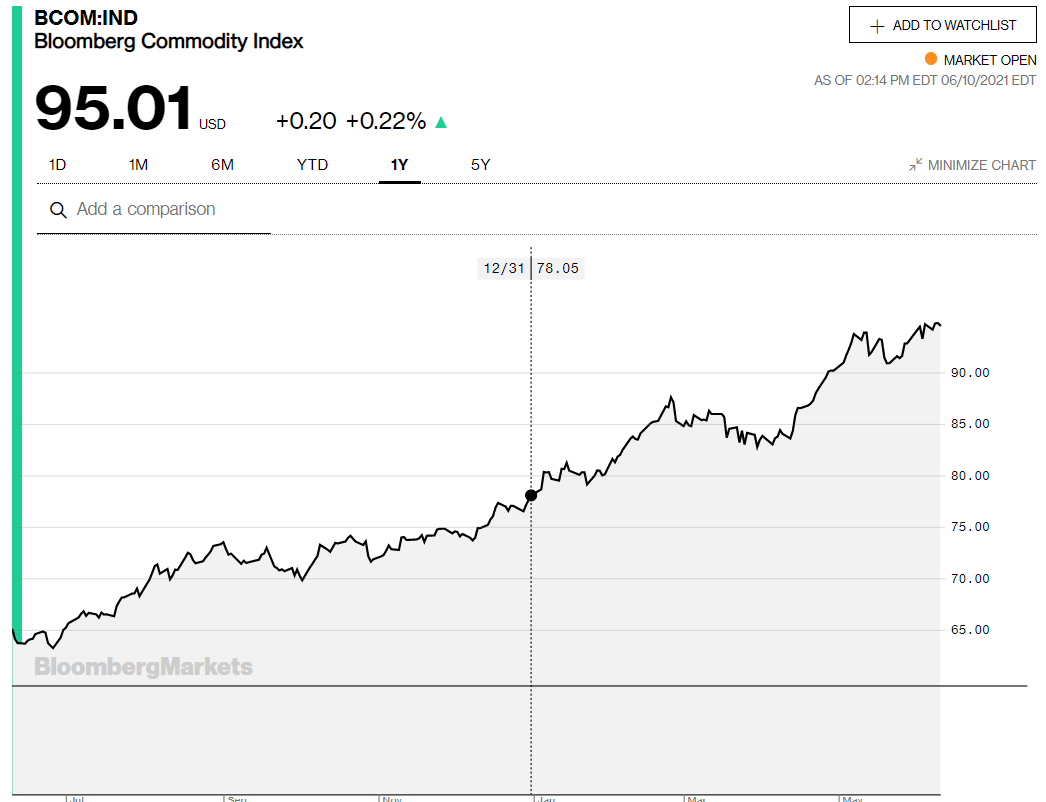Click the BloombergMarkets watermark

click(144, 667)
